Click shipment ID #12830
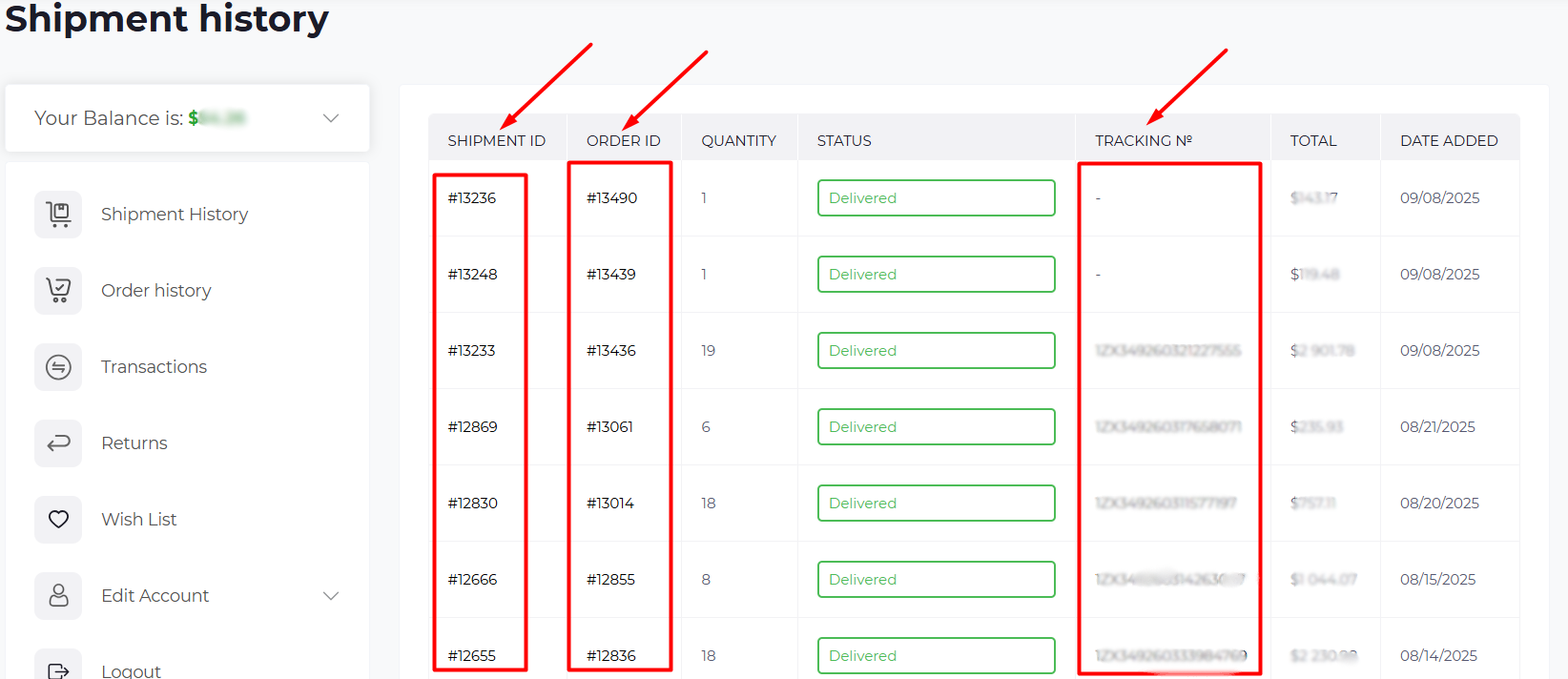The width and height of the screenshot is (1568, 679). pyautogui.click(x=473, y=504)
